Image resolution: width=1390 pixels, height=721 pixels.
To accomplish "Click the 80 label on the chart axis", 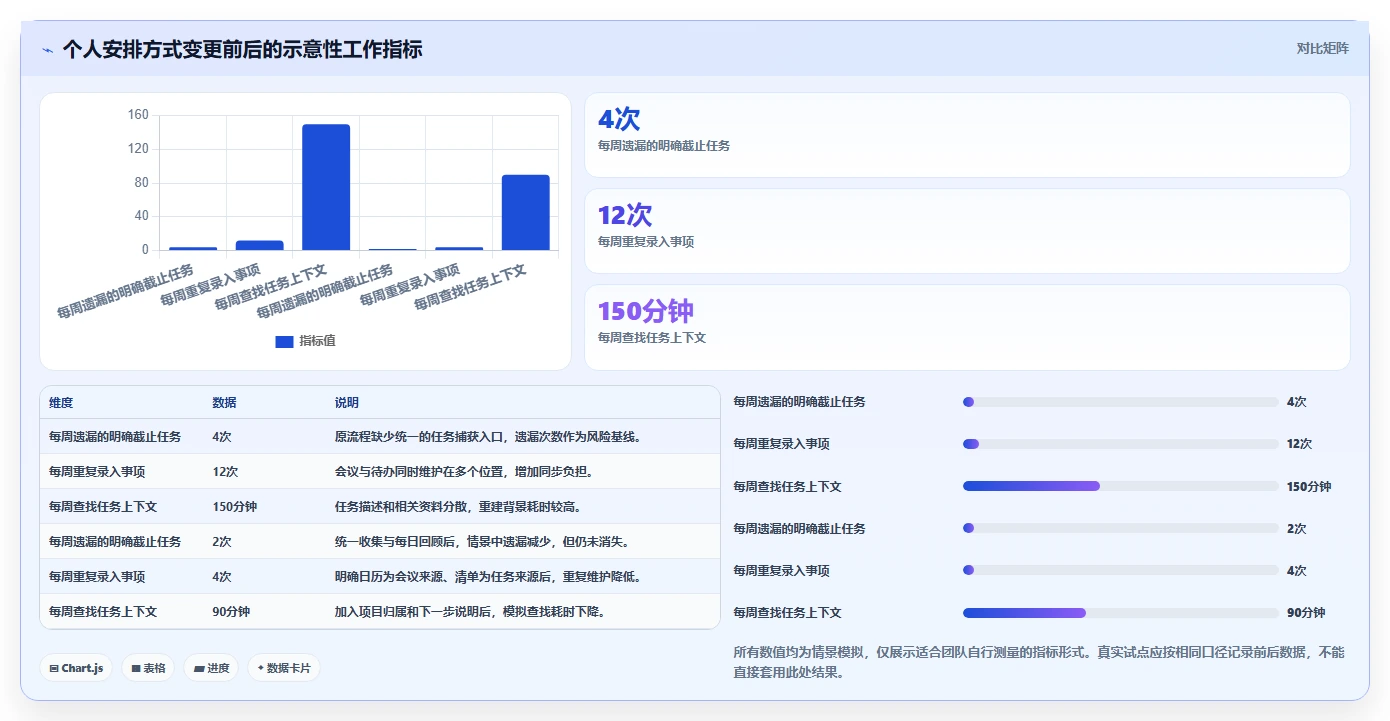I will pos(141,183).
